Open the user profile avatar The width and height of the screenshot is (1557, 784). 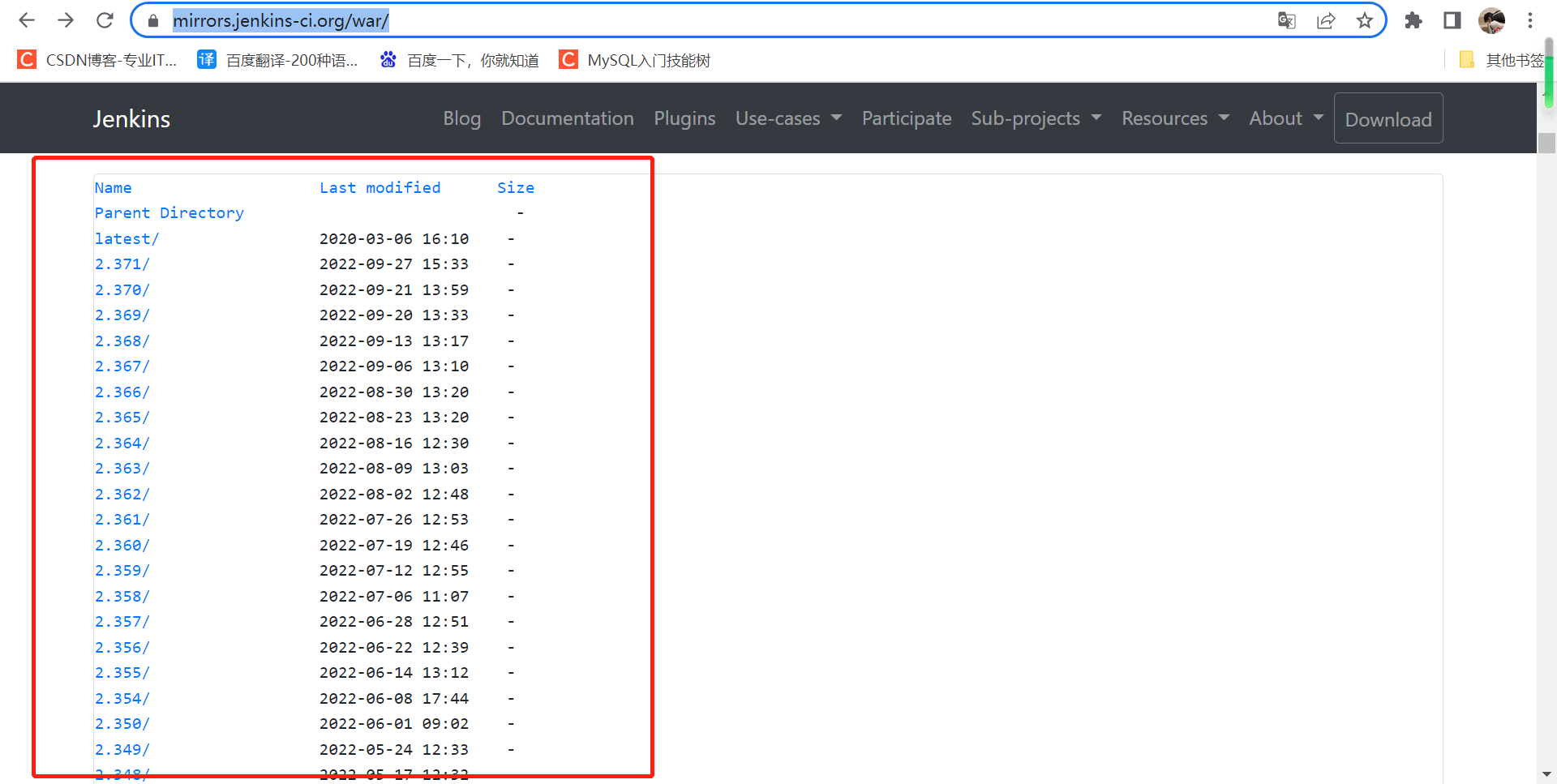tap(1491, 20)
